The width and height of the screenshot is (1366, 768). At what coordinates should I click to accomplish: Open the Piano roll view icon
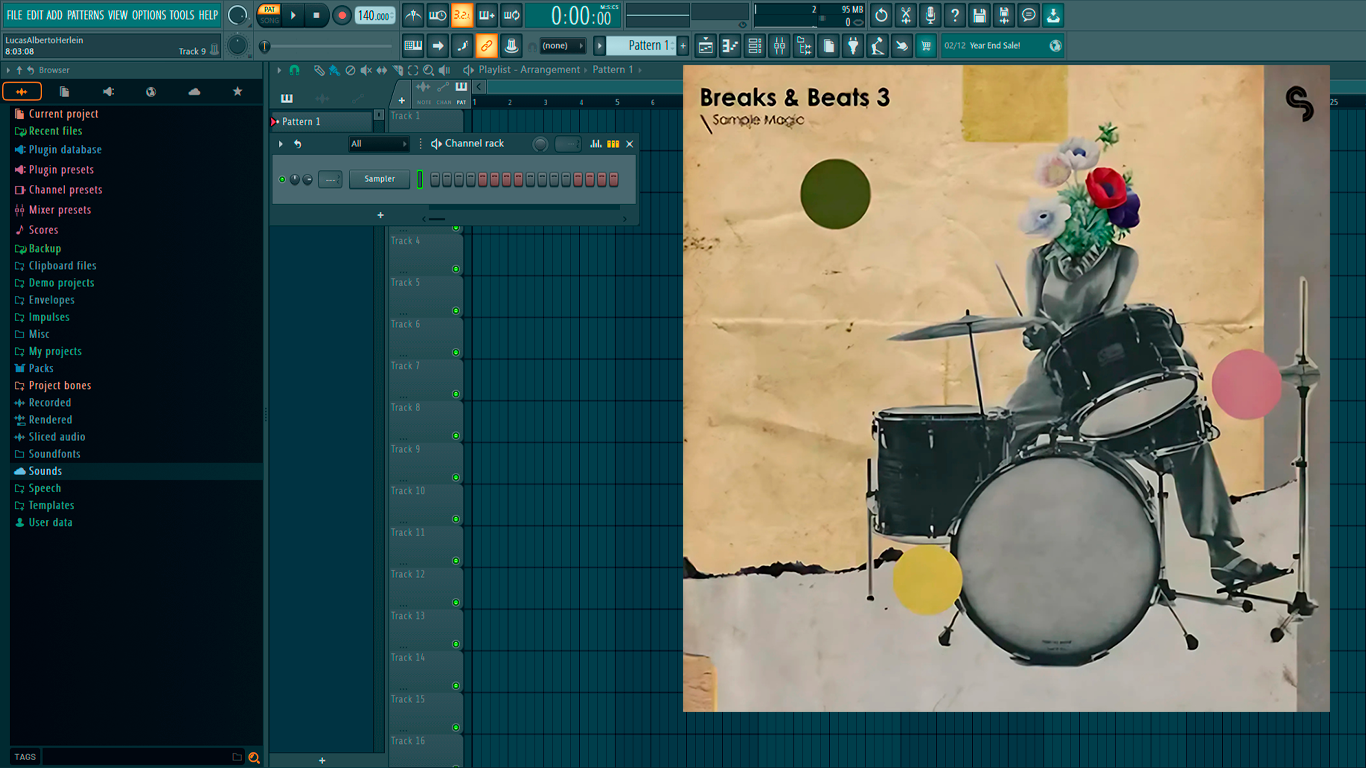[730, 45]
